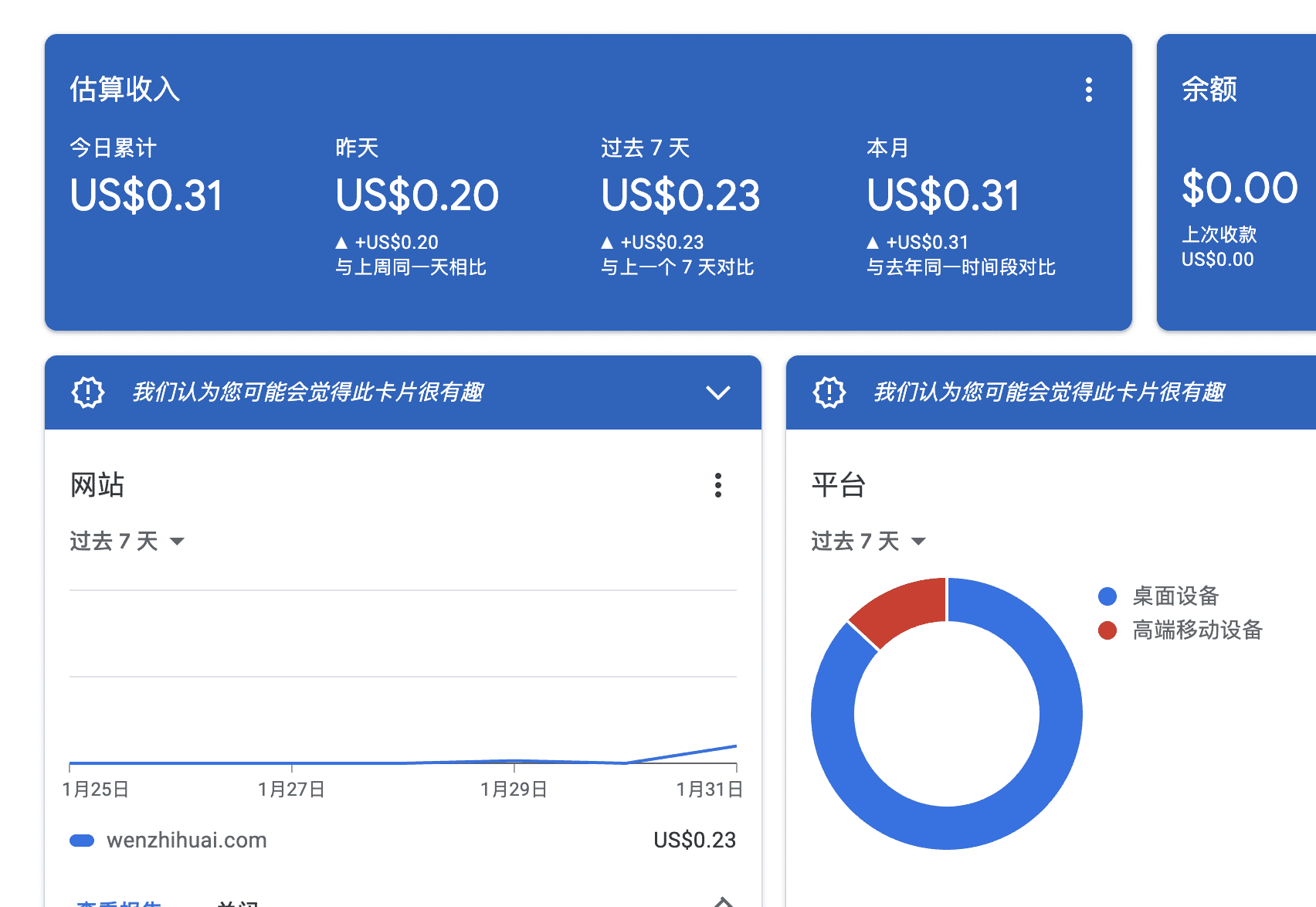Click the 今日累计 US$0.31 value
Image resolution: width=1316 pixels, height=907 pixels.
(x=146, y=195)
